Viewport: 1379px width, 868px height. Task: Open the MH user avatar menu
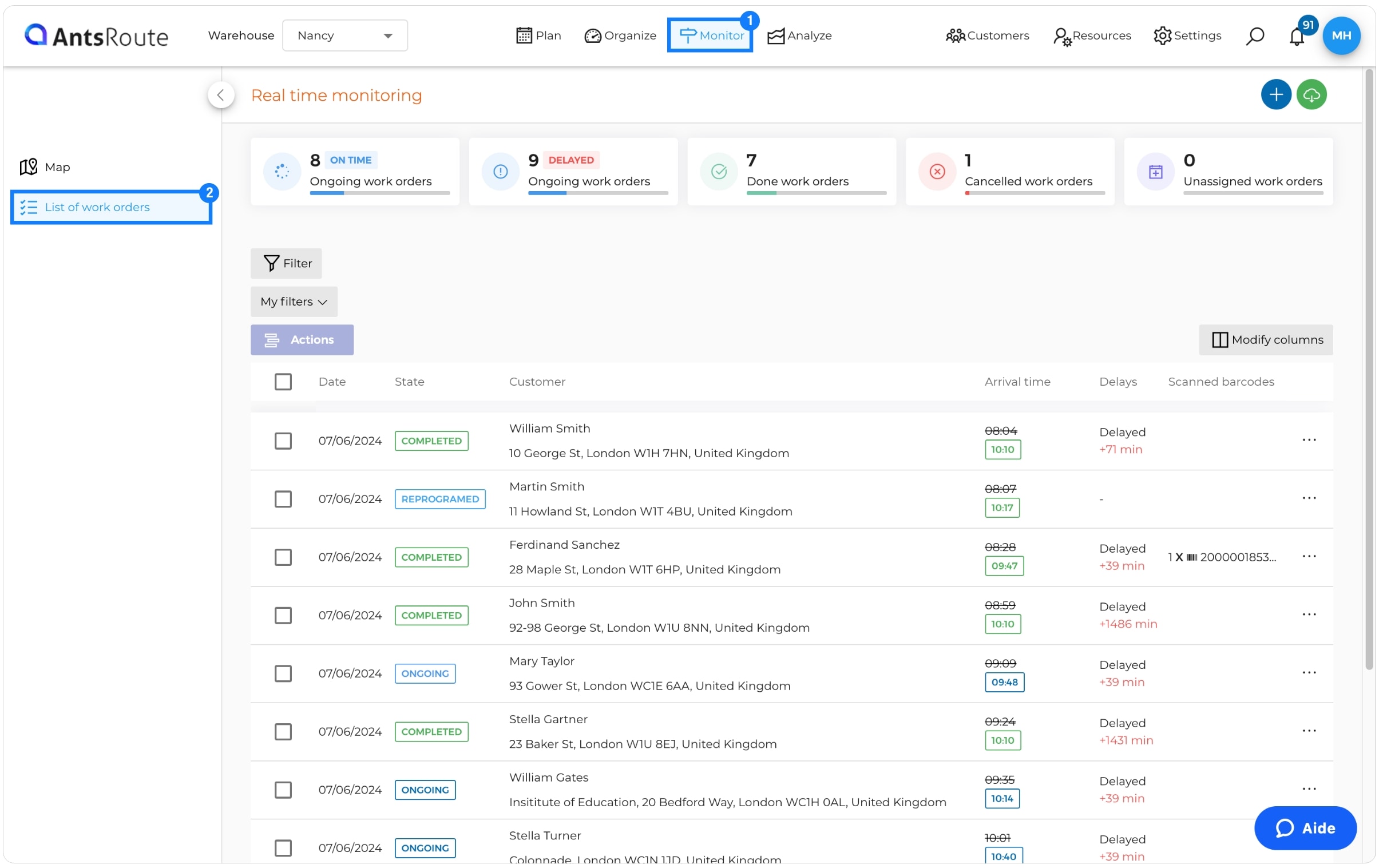point(1341,35)
